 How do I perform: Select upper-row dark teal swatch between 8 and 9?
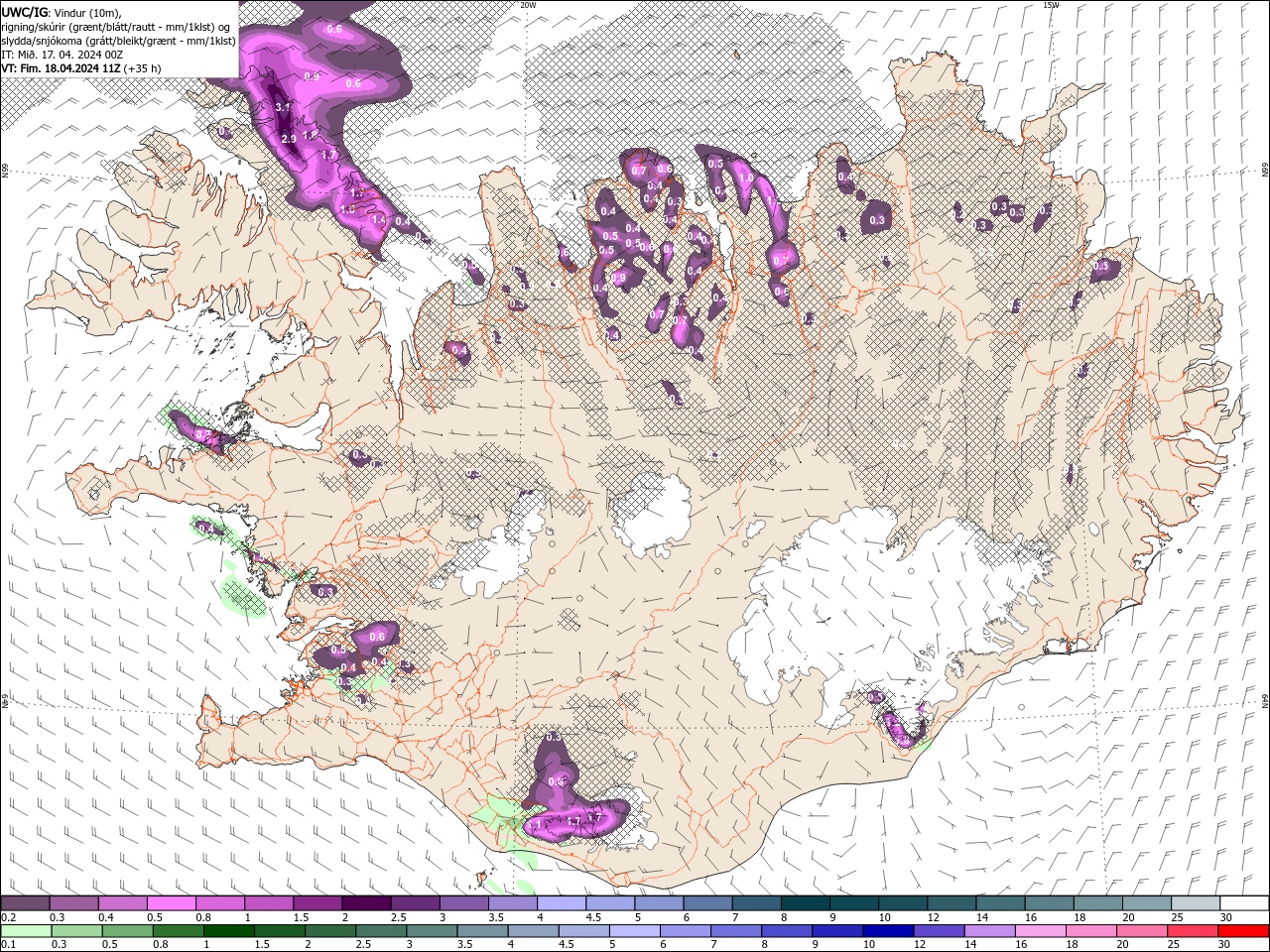806,903
